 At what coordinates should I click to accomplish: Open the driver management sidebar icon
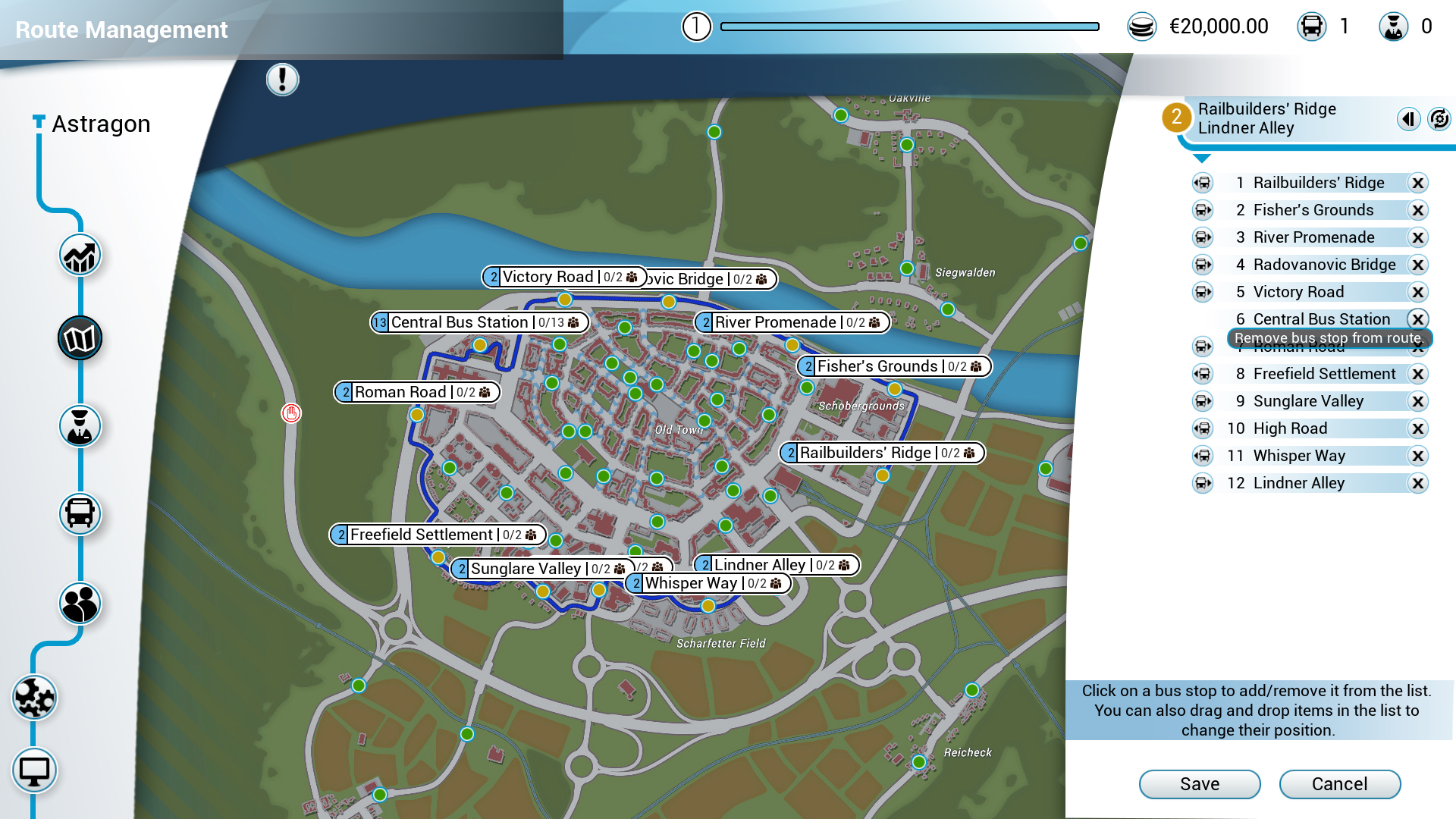tap(80, 426)
